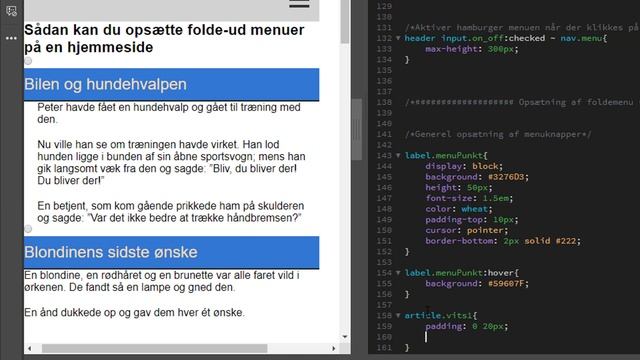640x360 pixels.
Task: Select radio button above Blondinens sidste ønske
Action: pos(28,229)
